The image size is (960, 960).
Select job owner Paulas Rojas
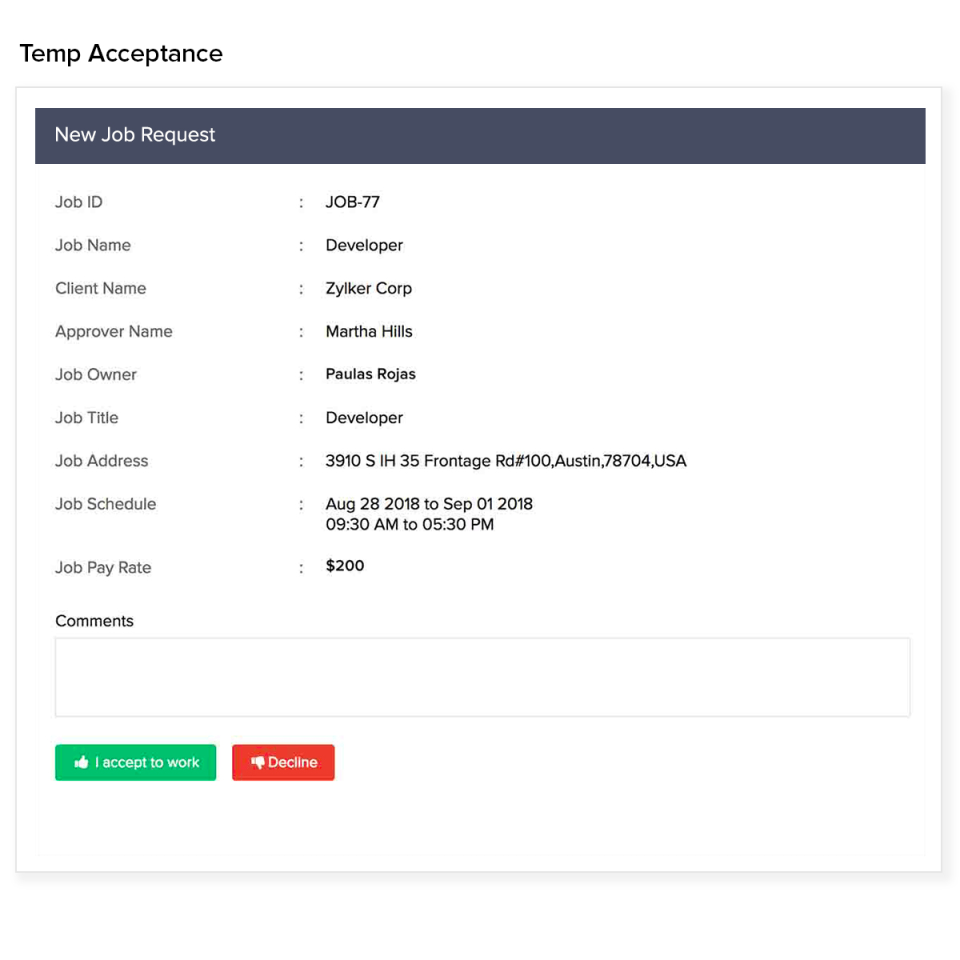coord(371,374)
